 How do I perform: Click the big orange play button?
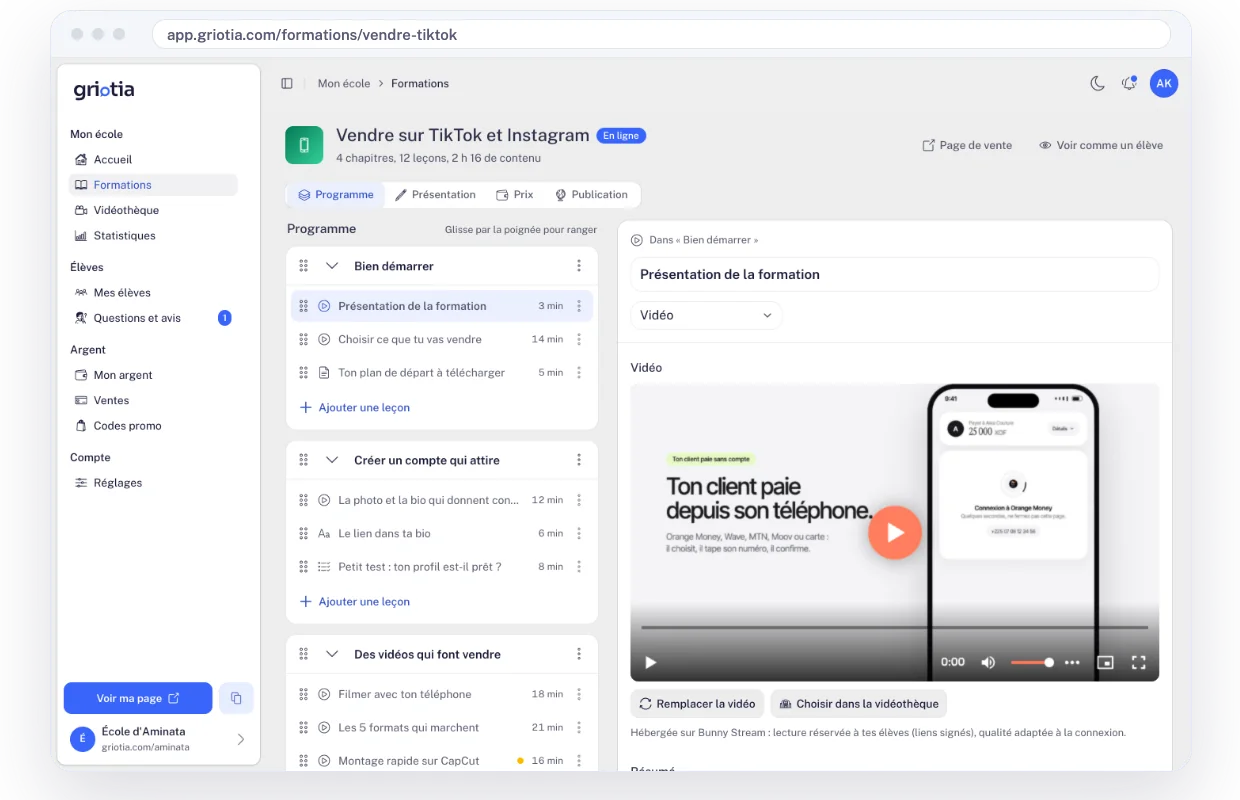point(894,532)
